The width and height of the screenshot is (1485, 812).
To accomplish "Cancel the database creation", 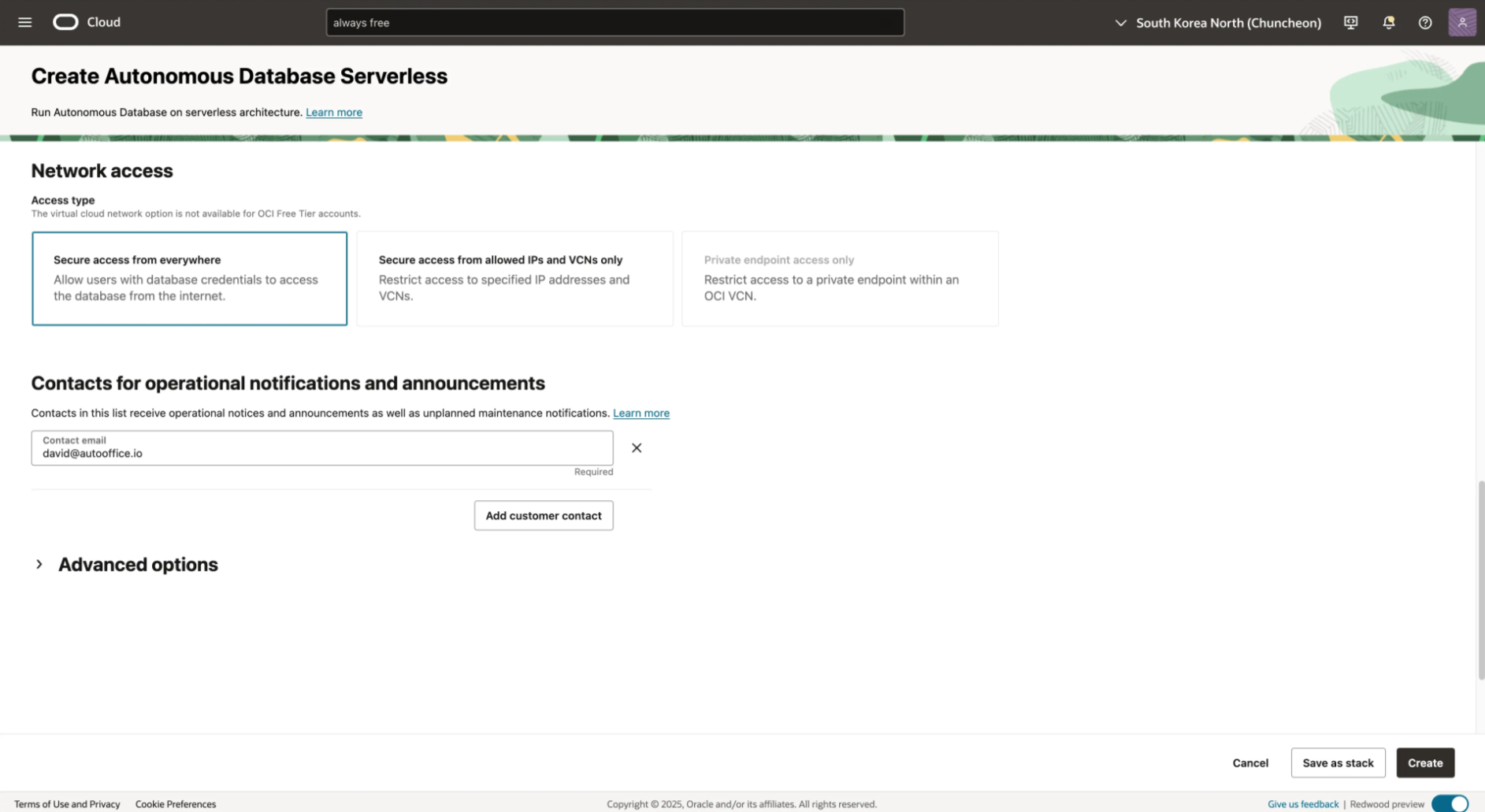I will (x=1250, y=763).
